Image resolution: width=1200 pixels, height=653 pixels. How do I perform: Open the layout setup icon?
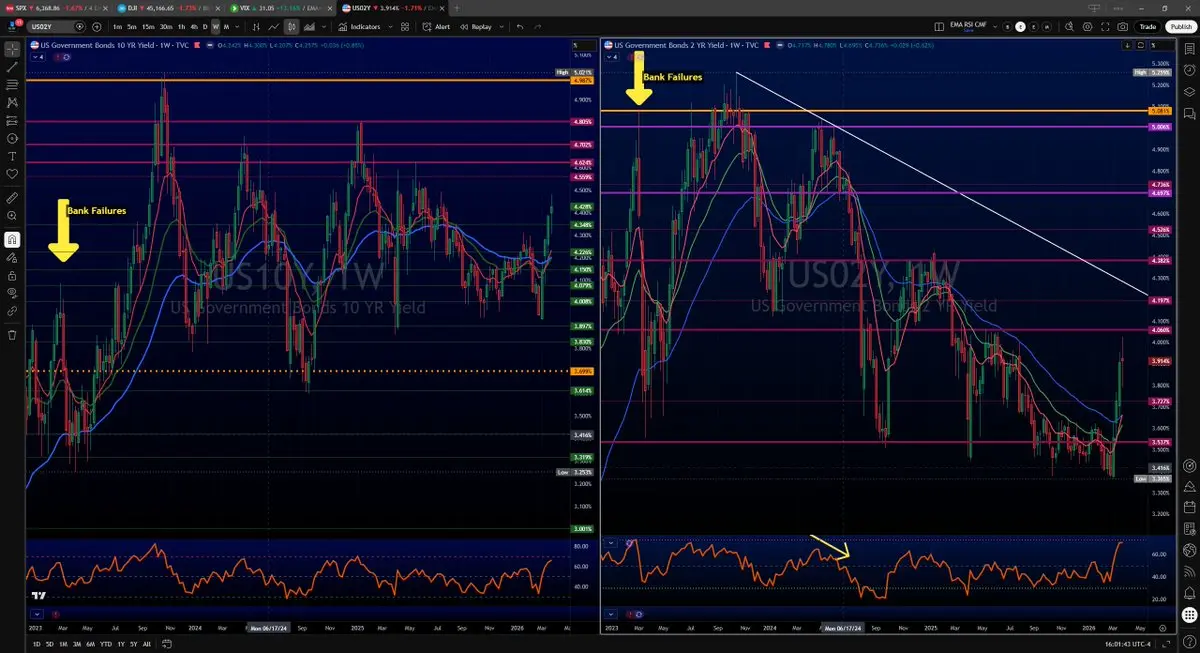click(939, 25)
